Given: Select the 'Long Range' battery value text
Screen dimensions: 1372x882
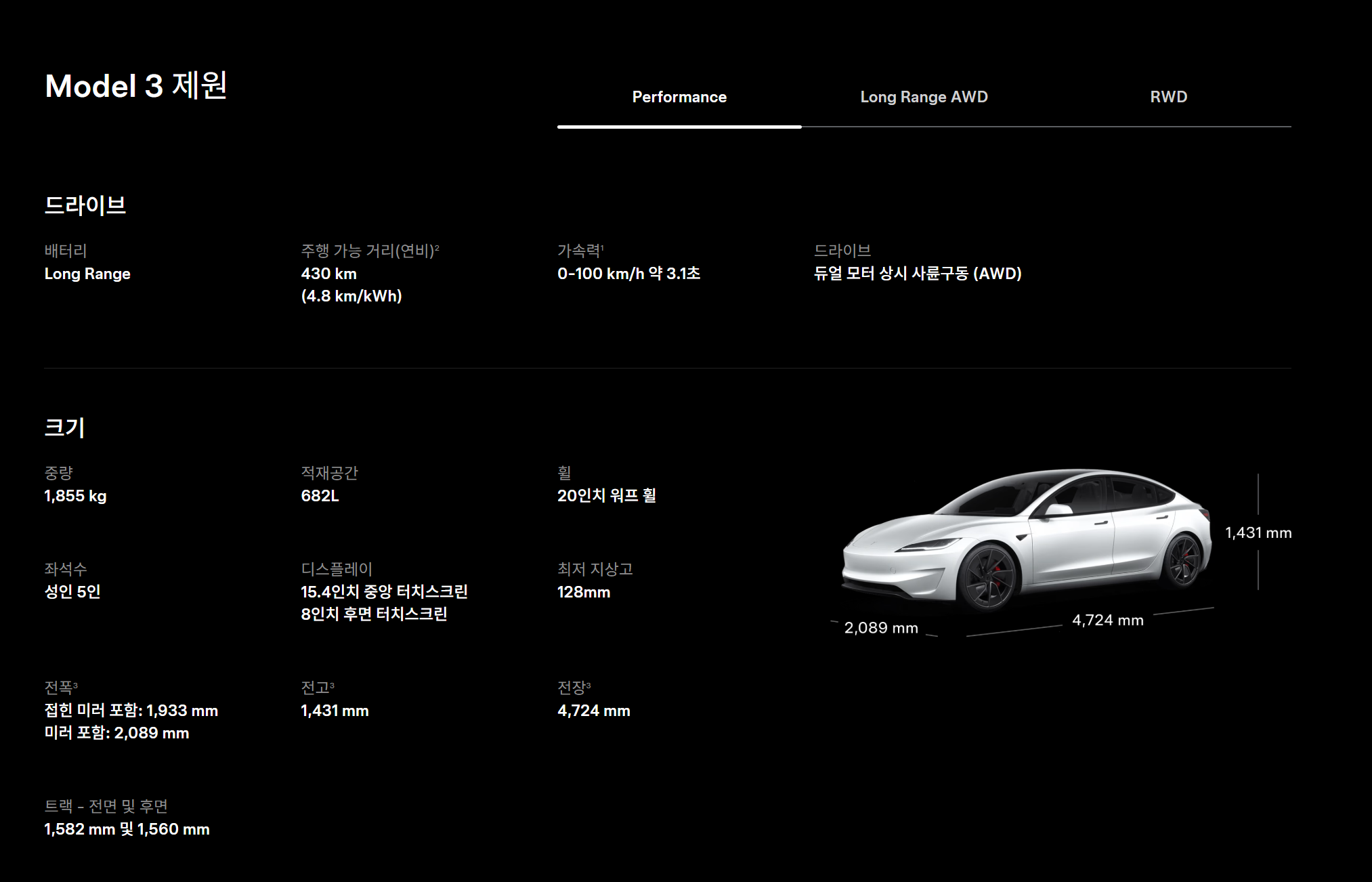Looking at the screenshot, I should 87,274.
